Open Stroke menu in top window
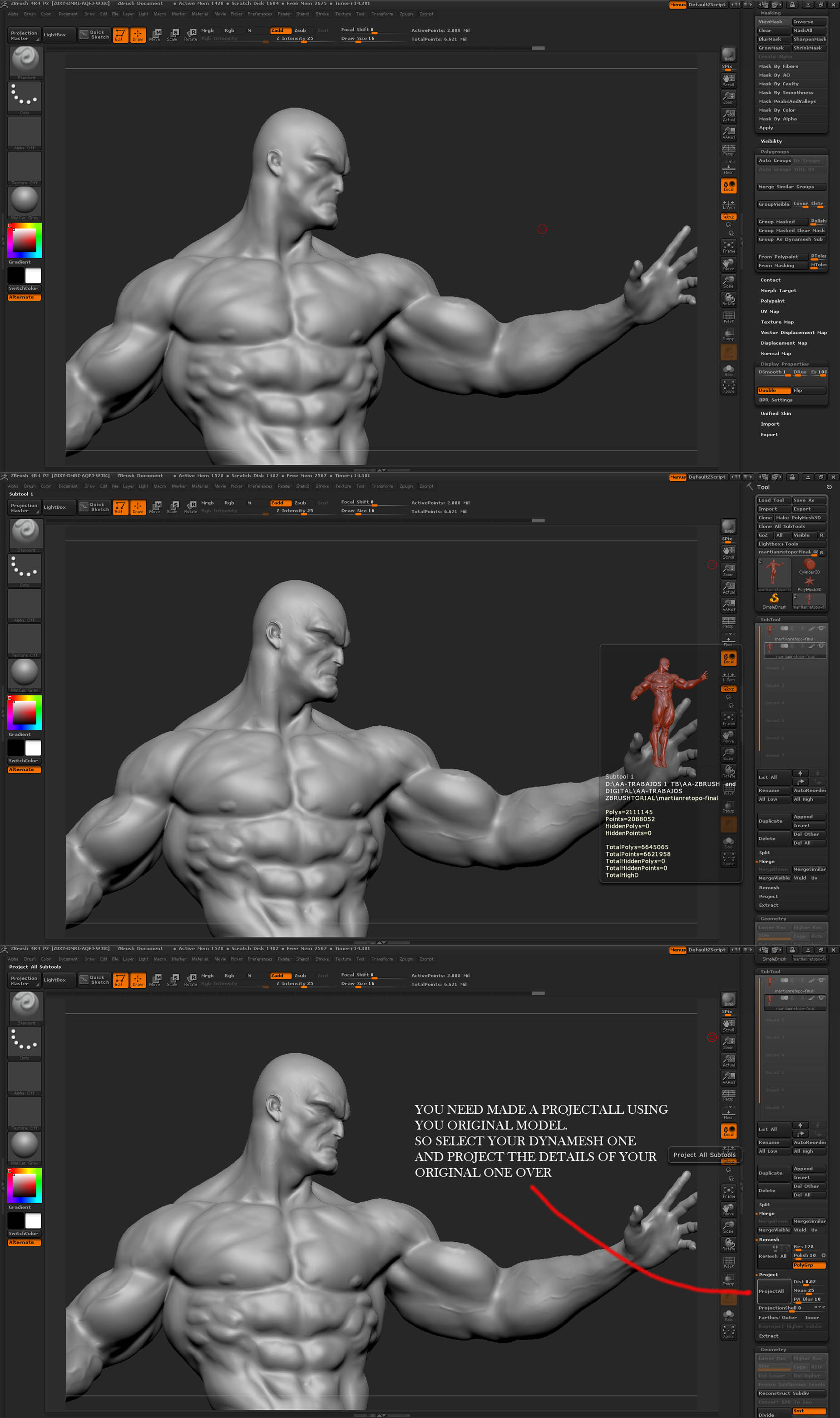The height and width of the screenshot is (1418, 840). [322, 14]
